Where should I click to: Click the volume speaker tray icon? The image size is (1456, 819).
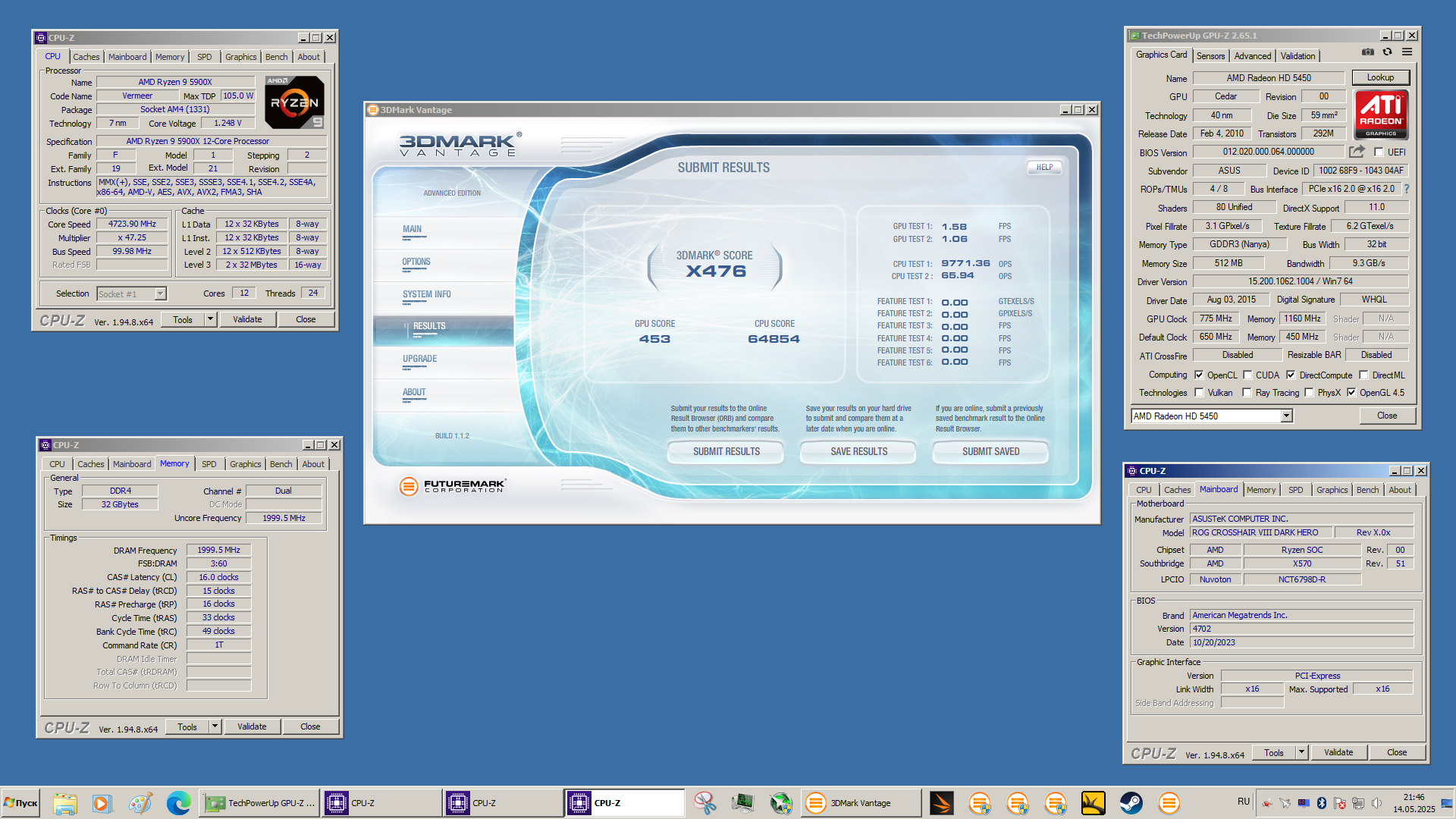click(x=1376, y=803)
